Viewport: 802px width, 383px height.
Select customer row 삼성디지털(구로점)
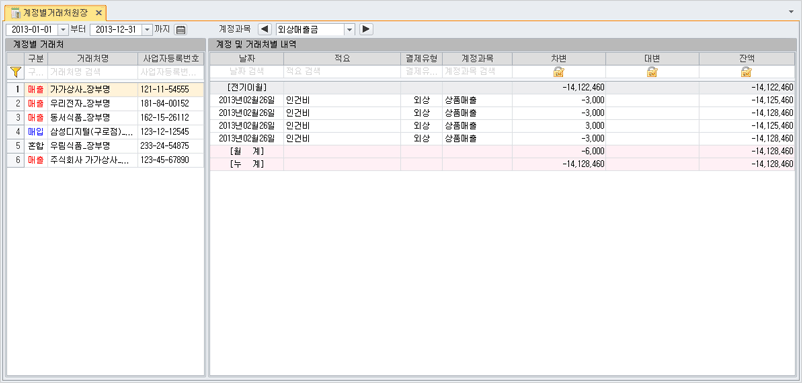pos(105,131)
